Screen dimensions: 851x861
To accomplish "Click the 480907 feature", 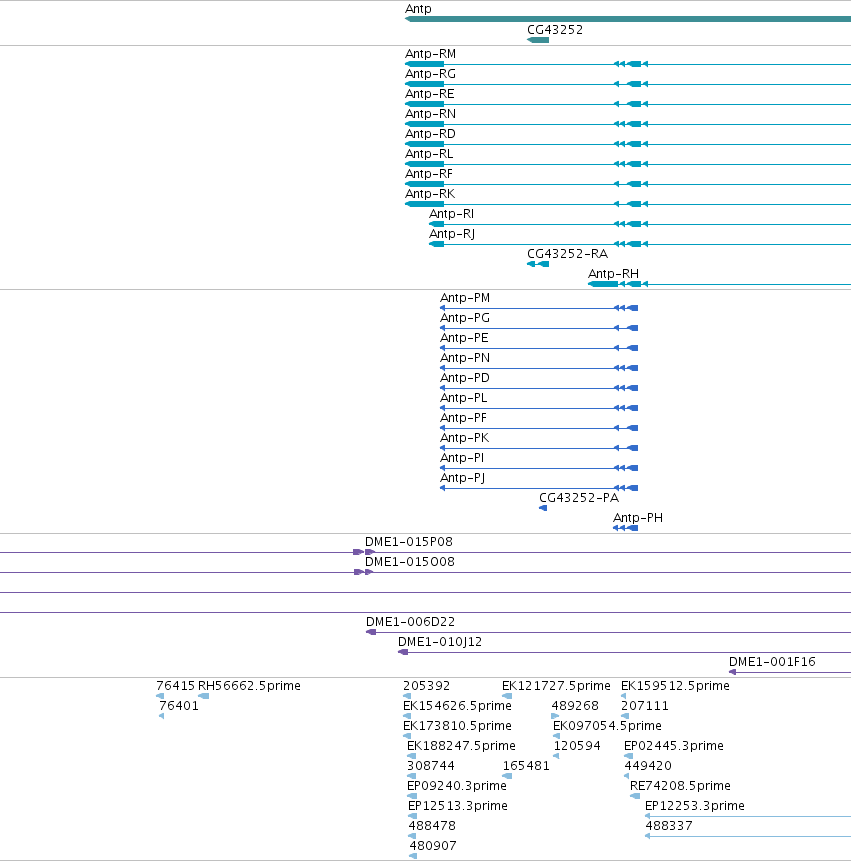I will (x=413, y=856).
